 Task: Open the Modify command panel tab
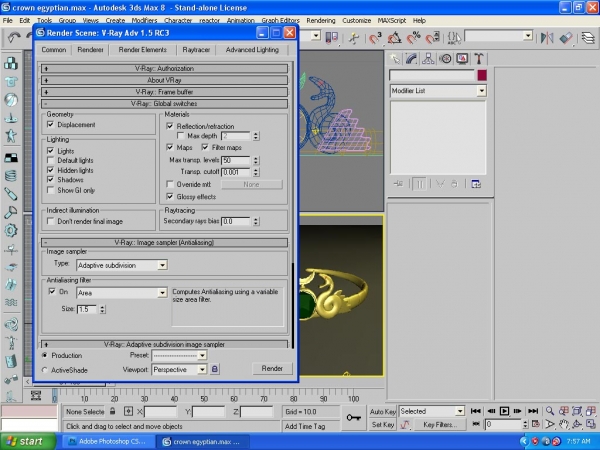point(411,59)
